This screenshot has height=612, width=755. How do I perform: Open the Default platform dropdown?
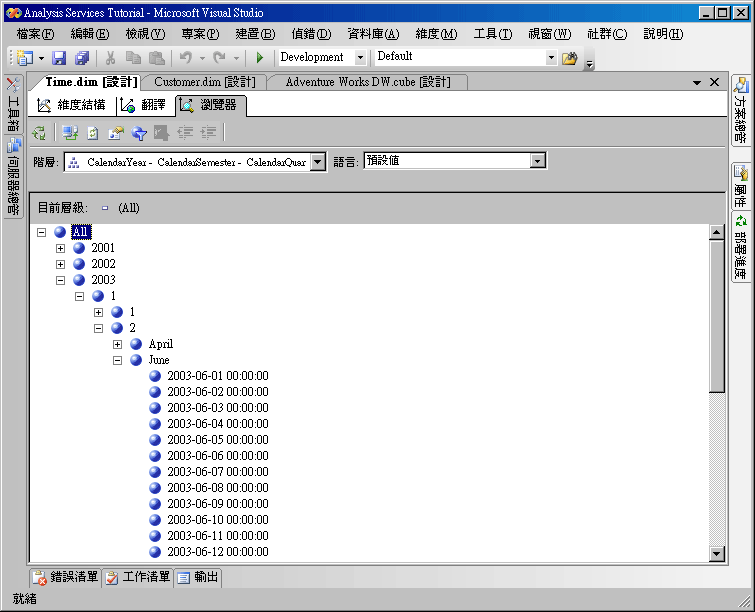point(551,58)
